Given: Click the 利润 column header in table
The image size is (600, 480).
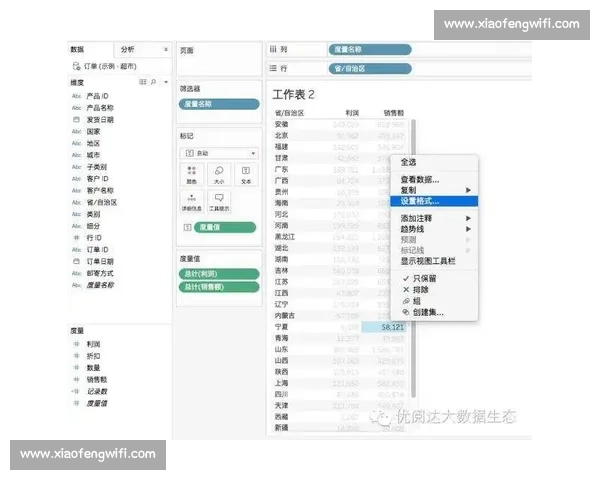Looking at the screenshot, I should pos(352,113).
